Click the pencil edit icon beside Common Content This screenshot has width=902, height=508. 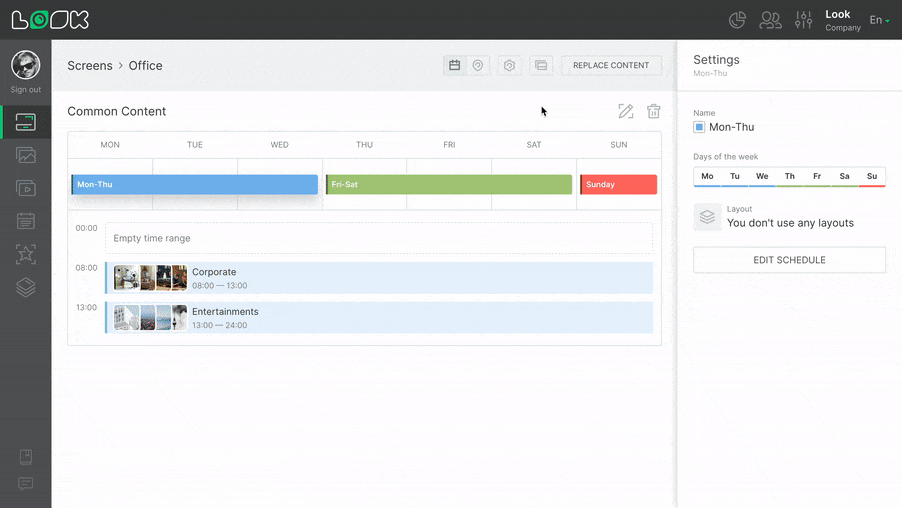(x=626, y=112)
